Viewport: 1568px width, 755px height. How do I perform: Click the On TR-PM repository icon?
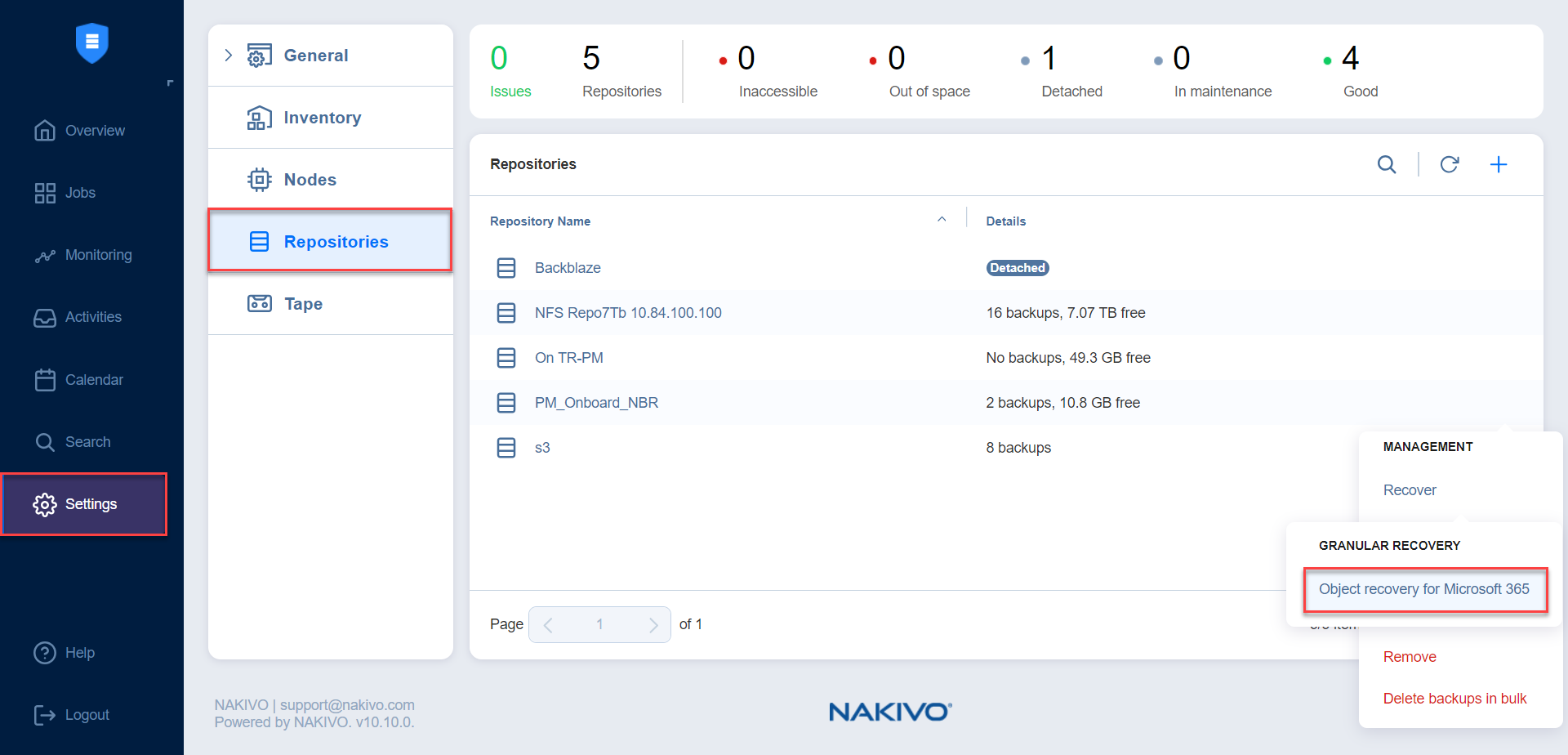tap(506, 358)
